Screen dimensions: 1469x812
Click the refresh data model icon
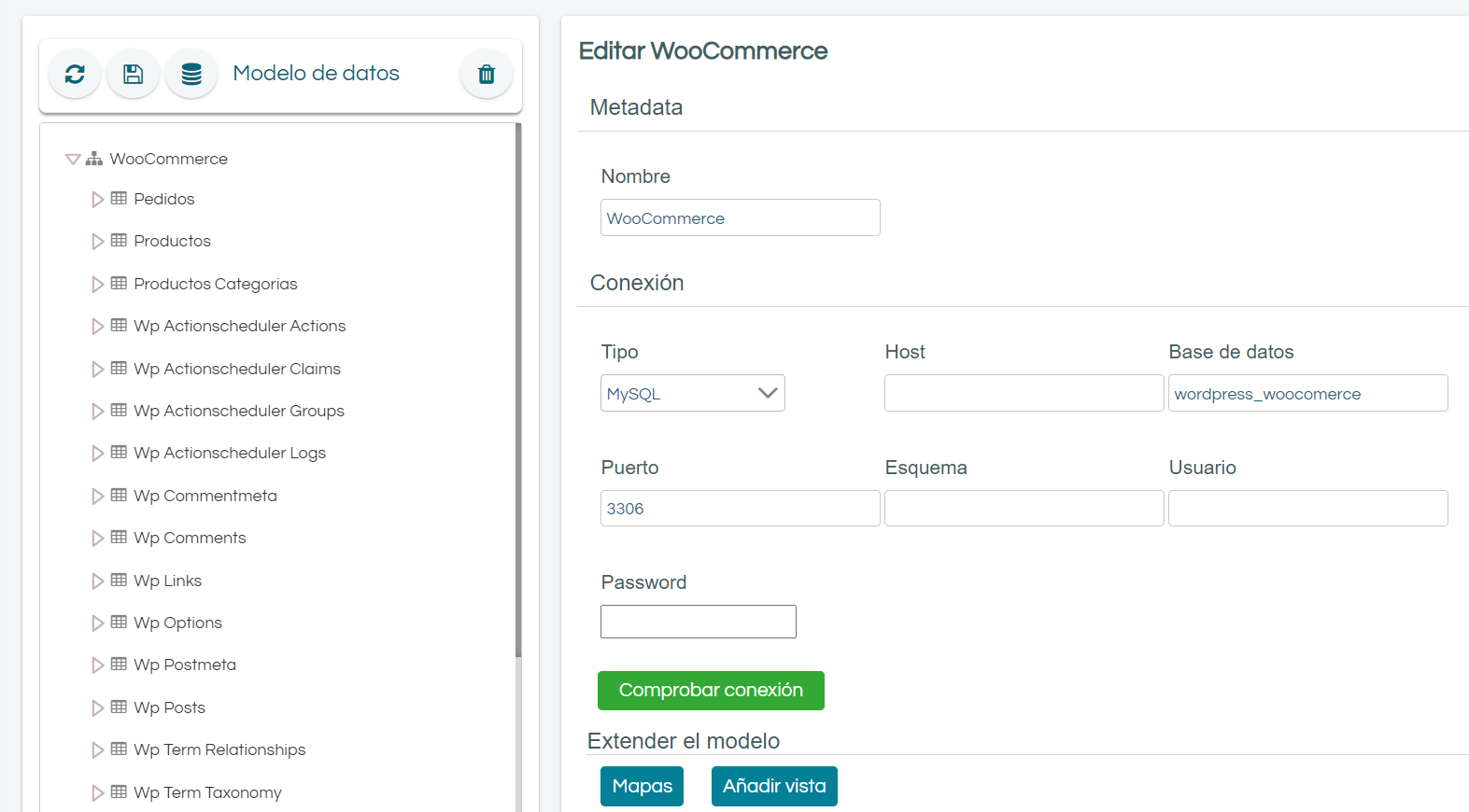[x=75, y=74]
